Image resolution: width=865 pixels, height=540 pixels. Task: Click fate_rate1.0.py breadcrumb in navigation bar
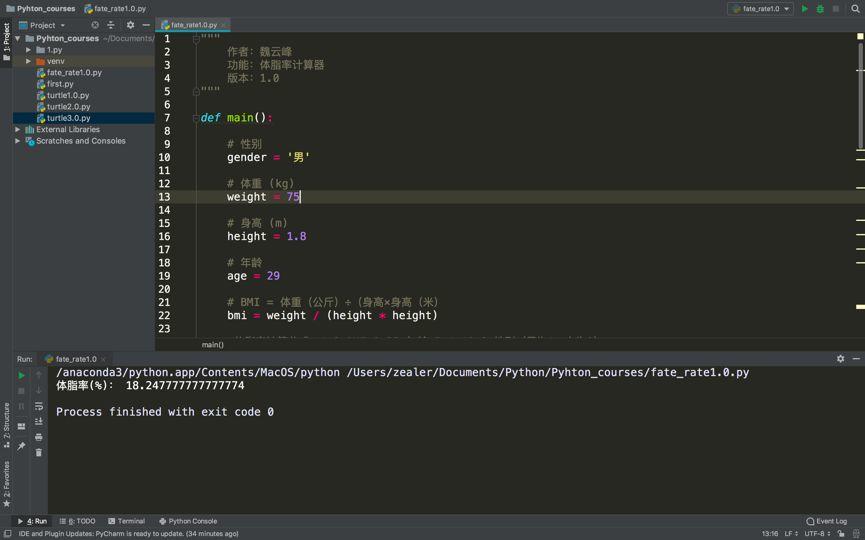point(115,9)
